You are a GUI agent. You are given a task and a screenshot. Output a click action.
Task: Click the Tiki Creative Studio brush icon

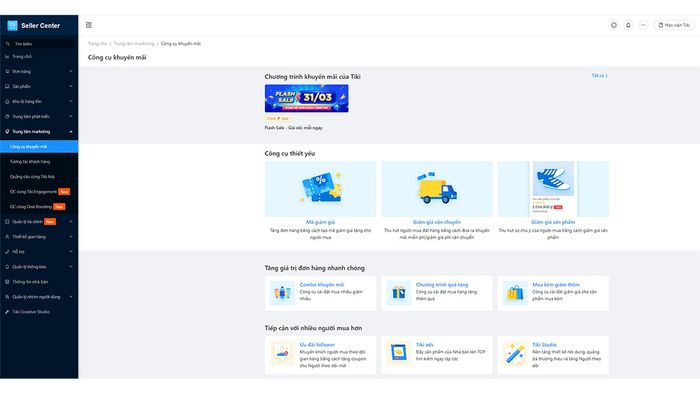7,312
